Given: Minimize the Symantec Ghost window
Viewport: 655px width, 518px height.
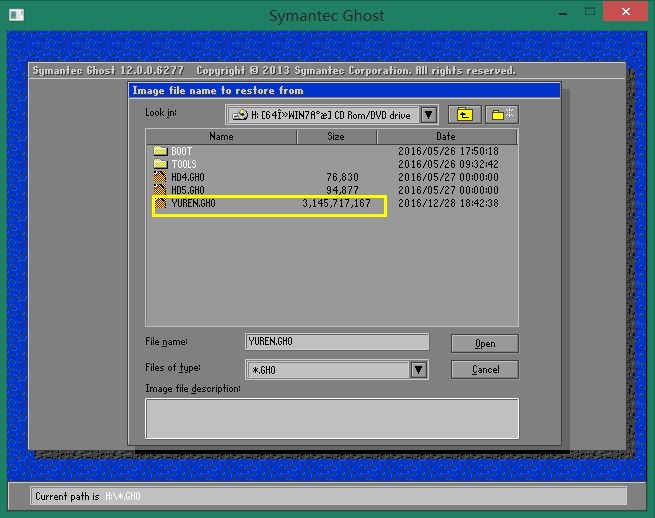Looking at the screenshot, I should pos(563,13).
